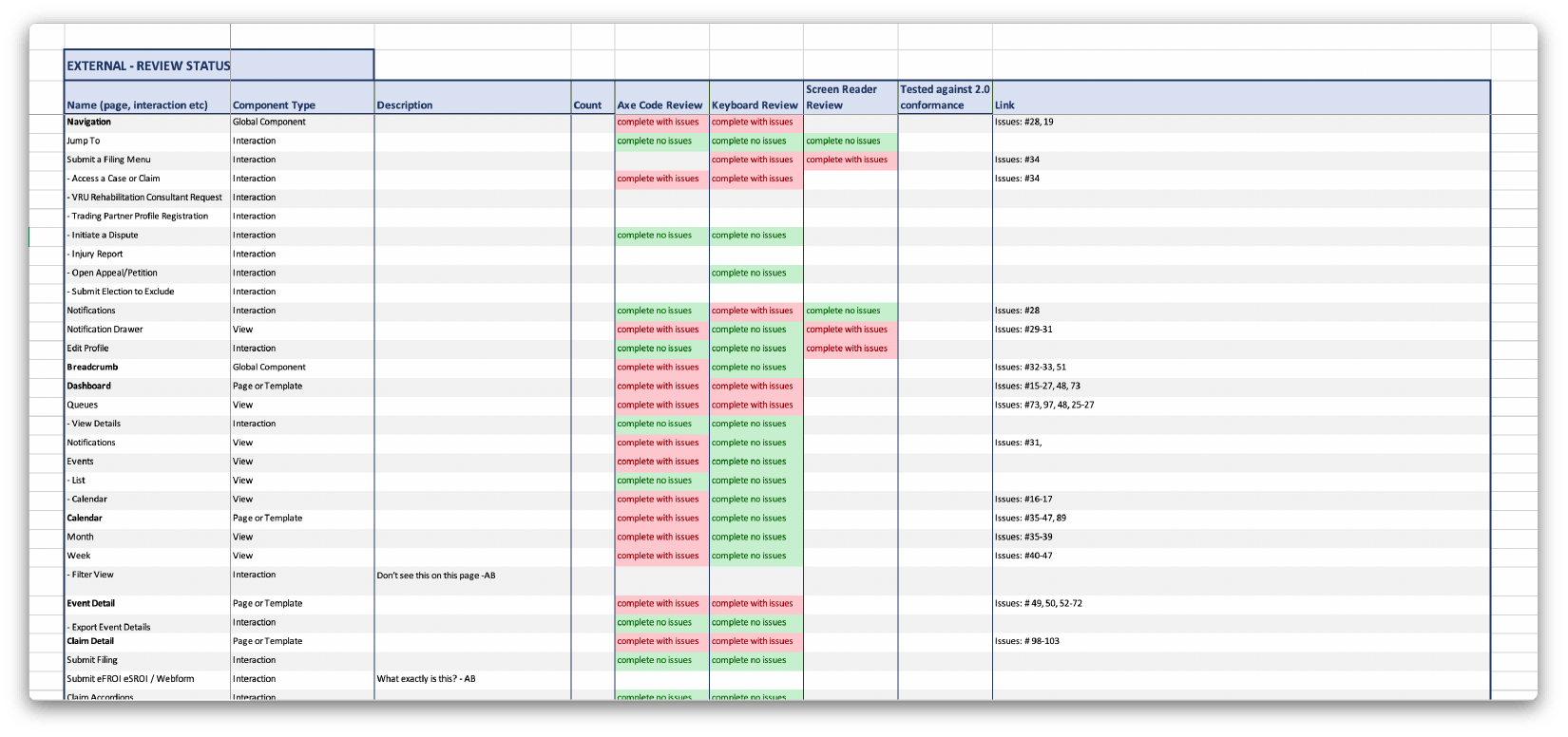Click the Jump To cell
The height and width of the screenshot is (737, 1568).
147,142
